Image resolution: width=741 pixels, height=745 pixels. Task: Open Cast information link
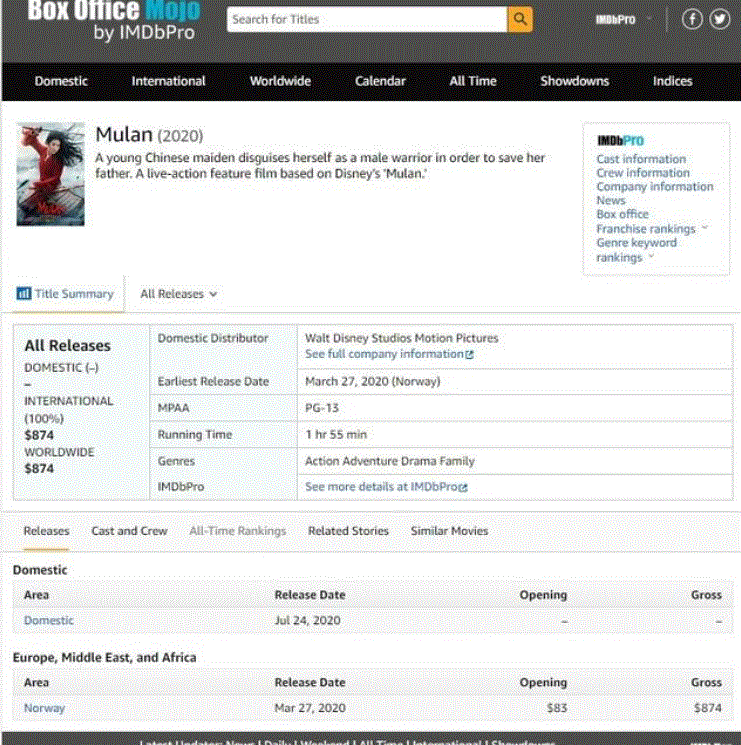click(x=641, y=159)
